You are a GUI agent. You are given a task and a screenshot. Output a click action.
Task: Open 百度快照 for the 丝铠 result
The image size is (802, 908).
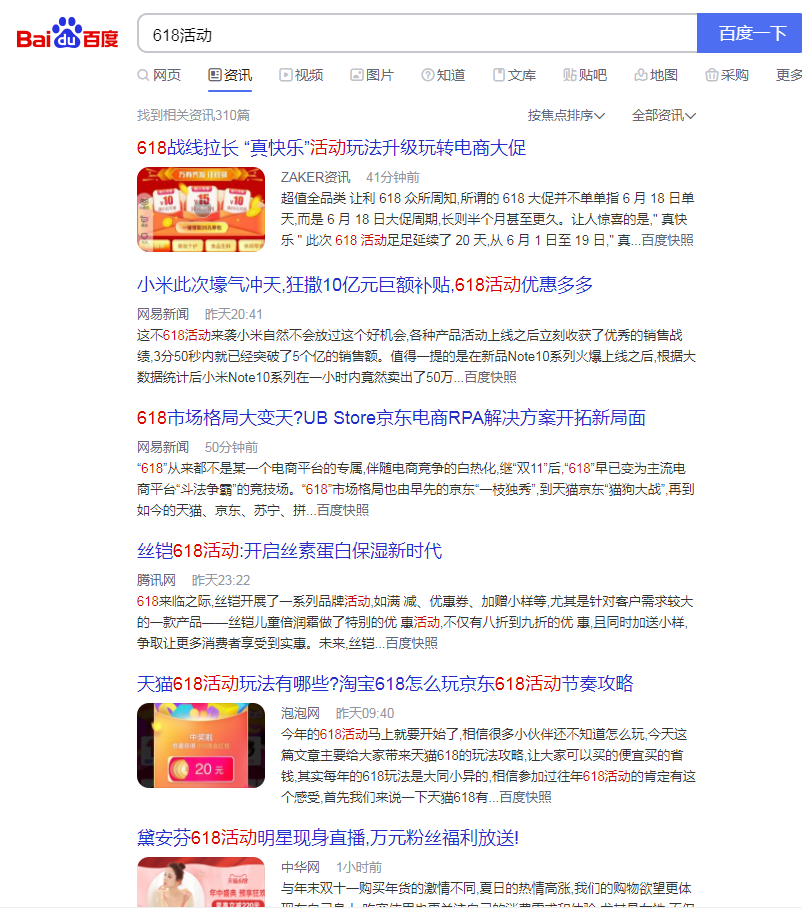click(x=412, y=643)
